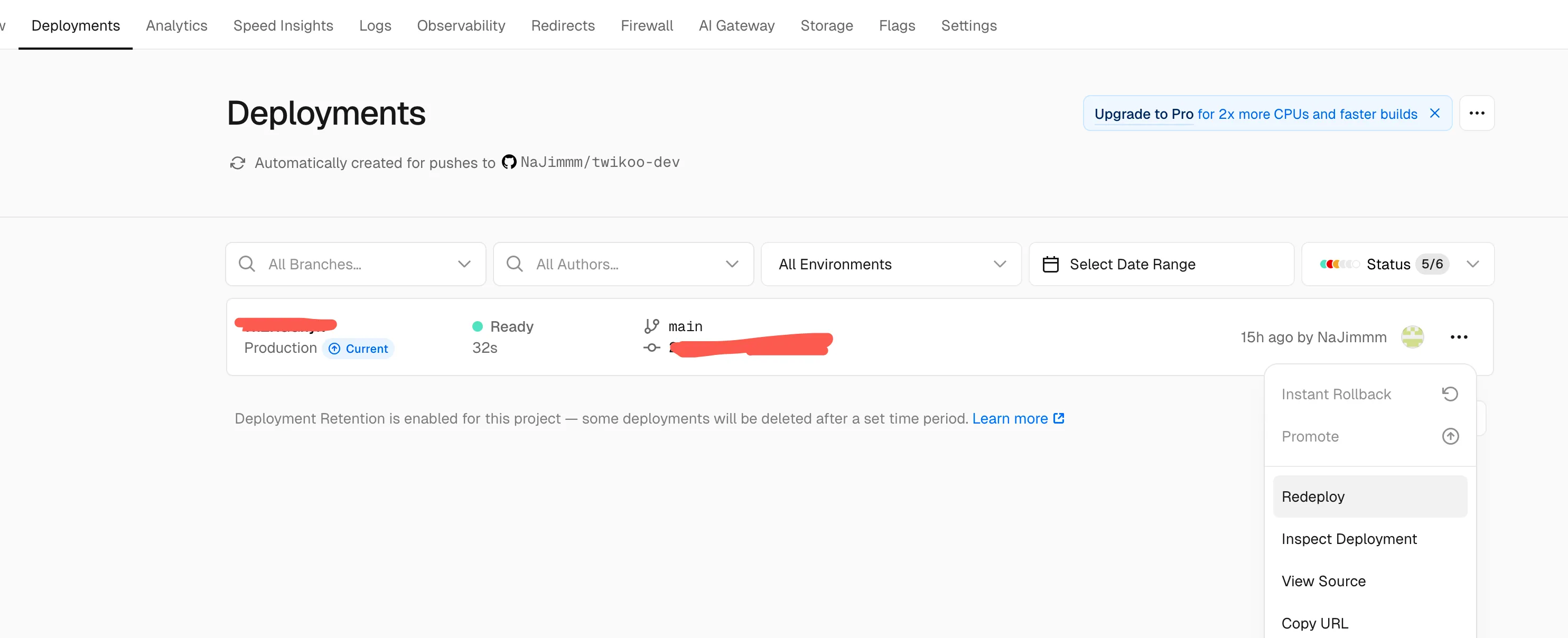Click the three-dot menu next to Upgrade banner
The width and height of the screenshot is (1568, 638).
click(x=1476, y=113)
